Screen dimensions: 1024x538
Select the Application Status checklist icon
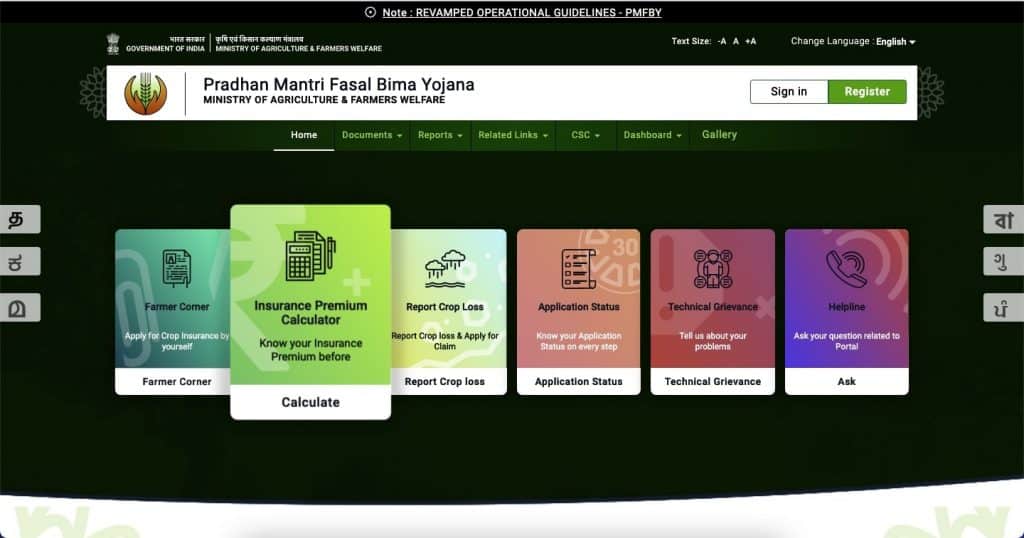tap(579, 268)
